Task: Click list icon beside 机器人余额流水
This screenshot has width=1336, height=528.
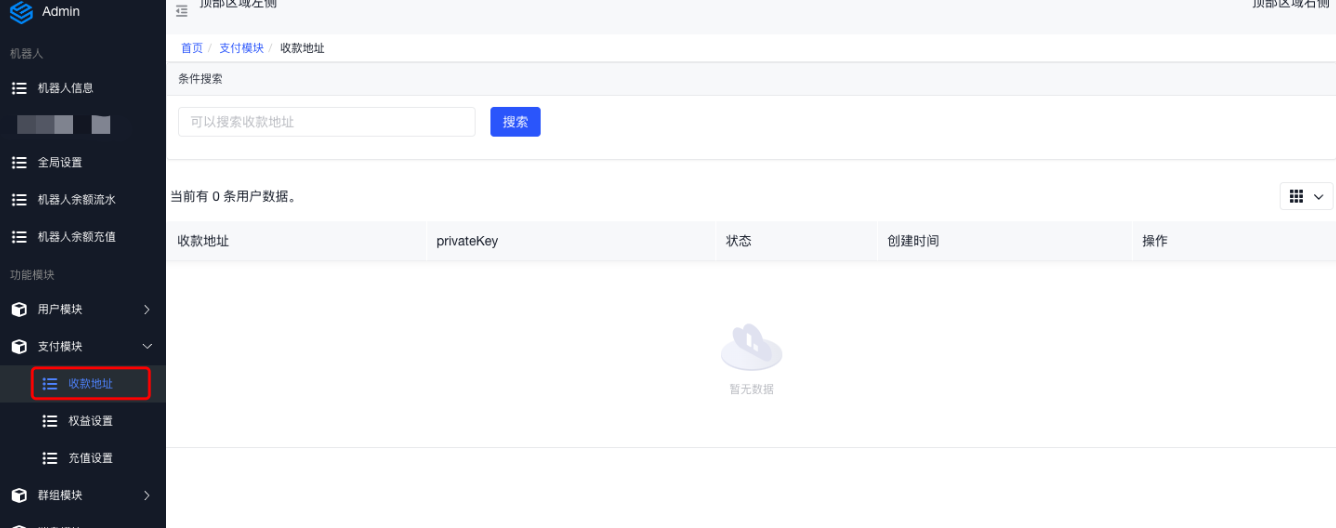Action: [x=19, y=199]
